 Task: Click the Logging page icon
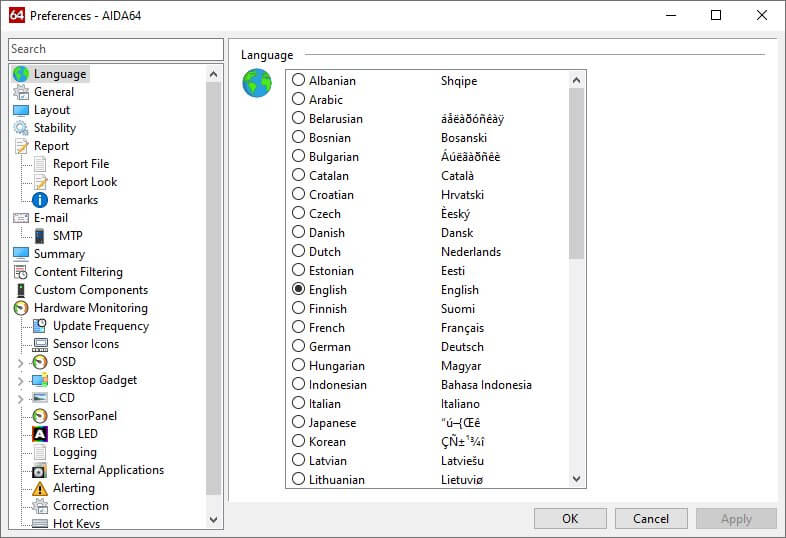coord(40,452)
